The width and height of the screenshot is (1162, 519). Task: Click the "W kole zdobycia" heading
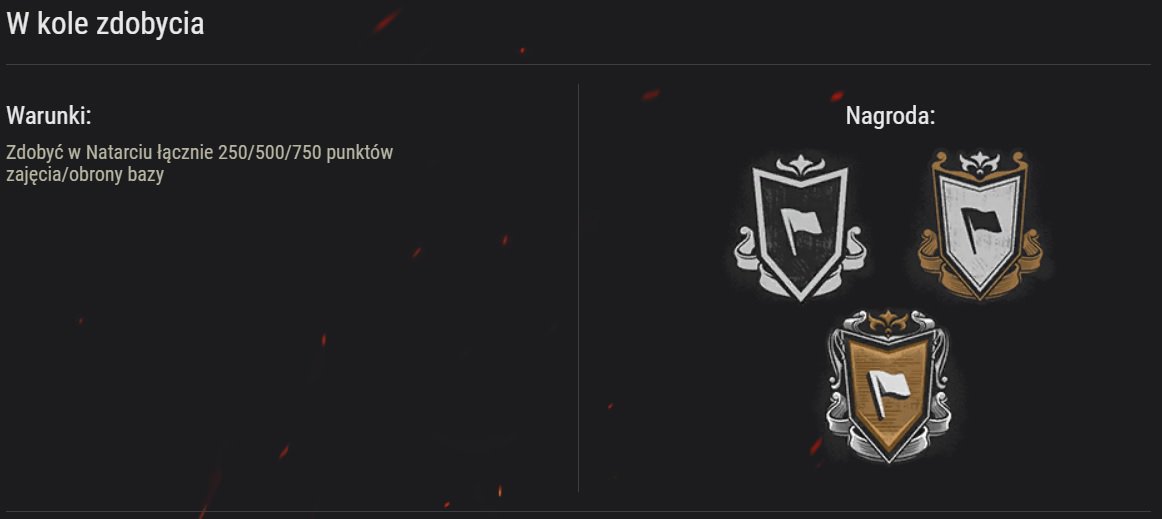(x=105, y=24)
